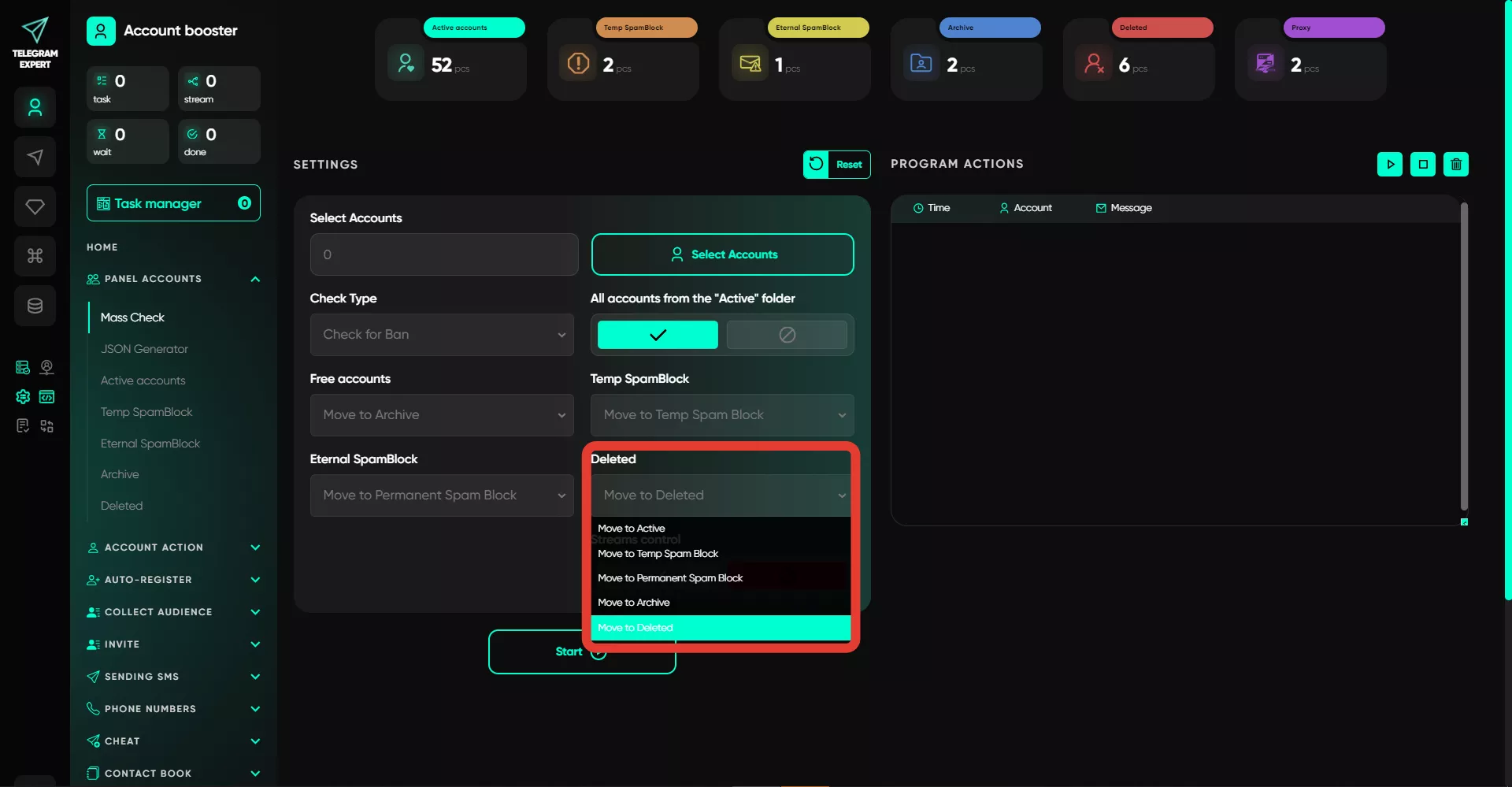Choose Move to Permanent Spam Block in open list
Image resolution: width=1512 pixels, height=787 pixels.
coord(721,578)
